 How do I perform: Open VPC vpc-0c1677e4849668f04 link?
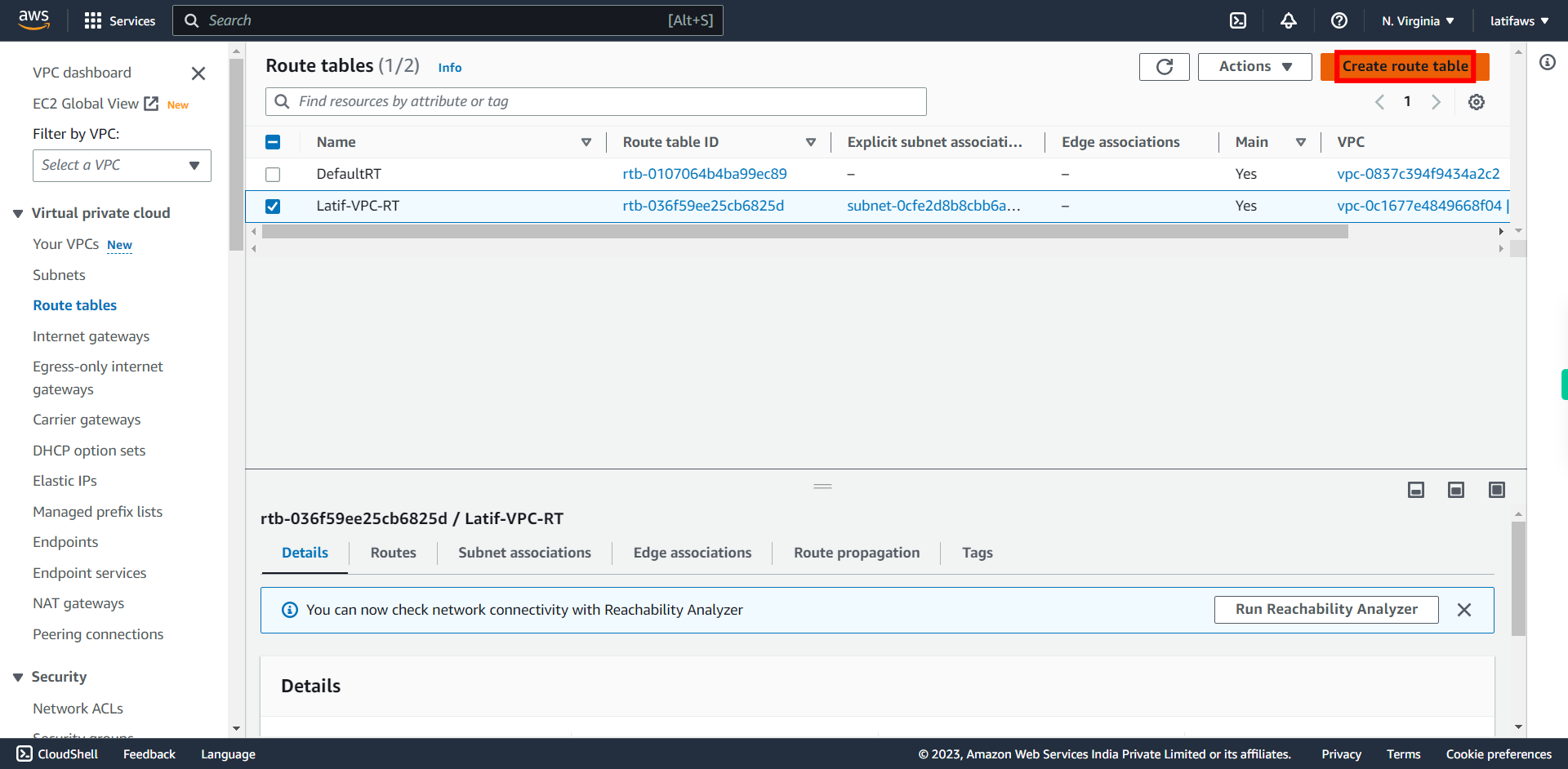(1419, 206)
